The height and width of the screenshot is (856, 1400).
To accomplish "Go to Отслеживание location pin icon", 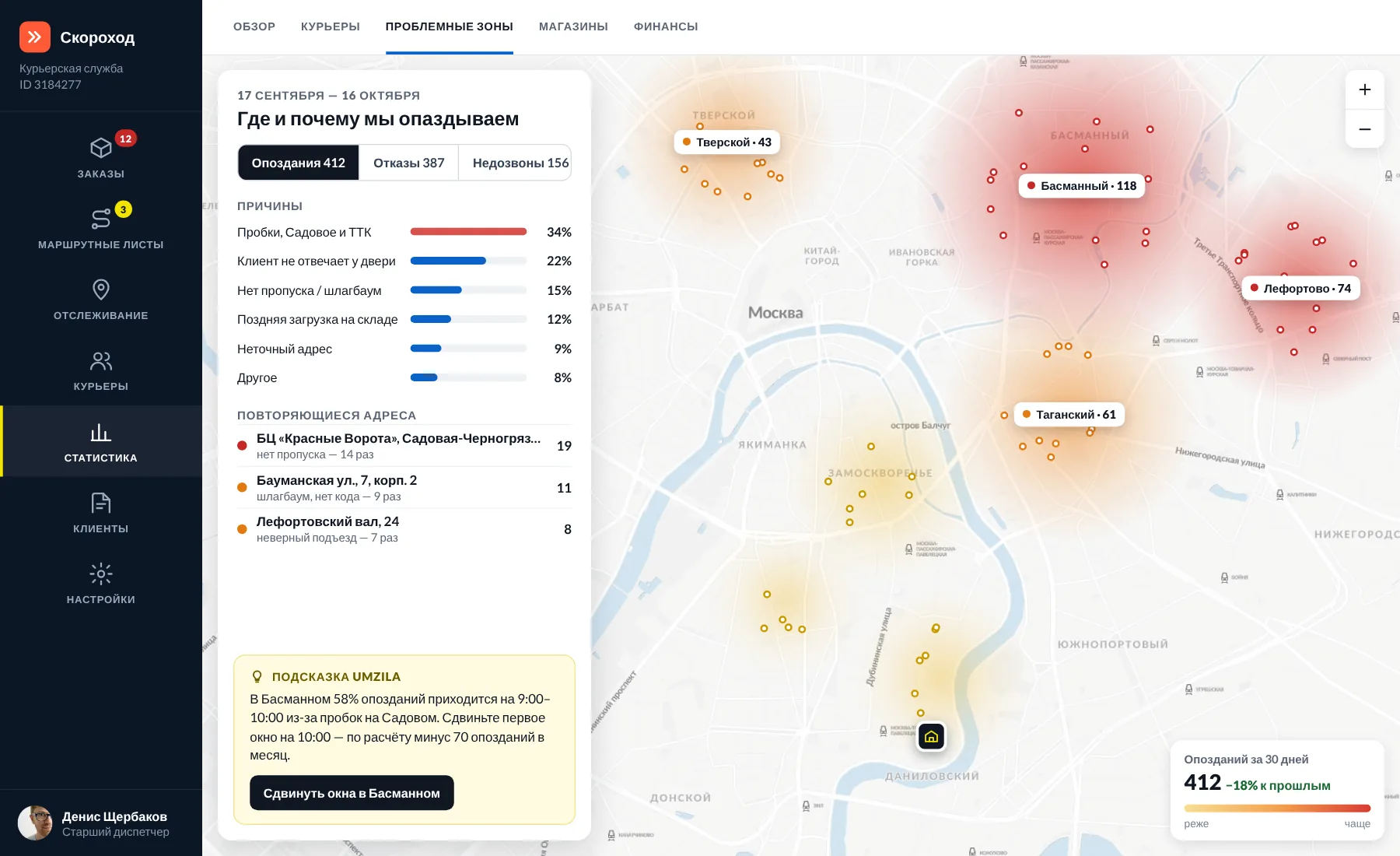I will [x=101, y=289].
